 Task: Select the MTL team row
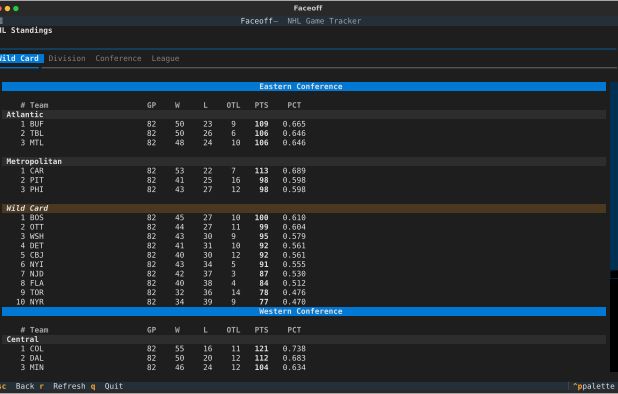coord(304,143)
